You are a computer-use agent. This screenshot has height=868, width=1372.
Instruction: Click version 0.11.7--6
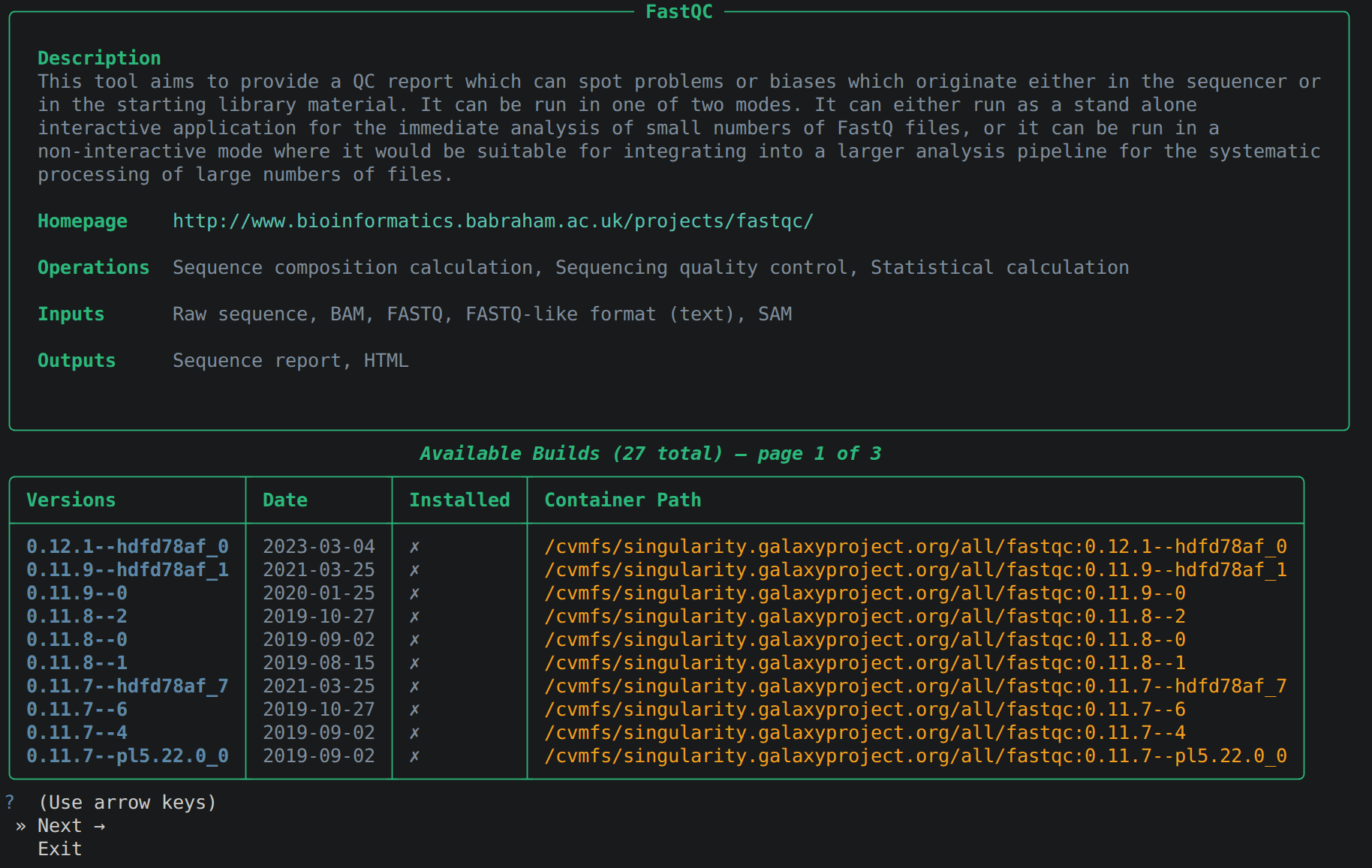77,710
